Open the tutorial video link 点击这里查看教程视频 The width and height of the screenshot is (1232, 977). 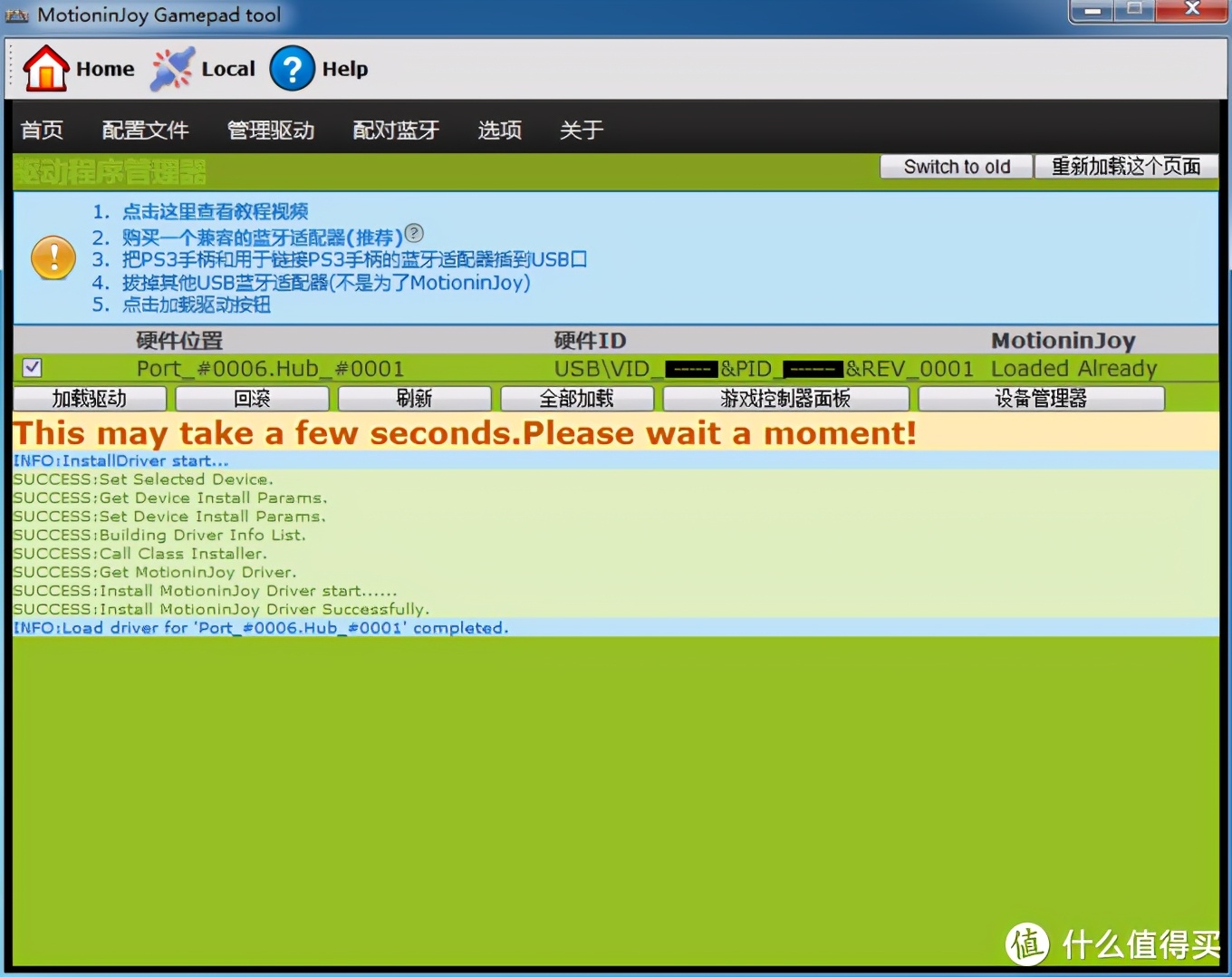pyautogui.click(x=216, y=211)
